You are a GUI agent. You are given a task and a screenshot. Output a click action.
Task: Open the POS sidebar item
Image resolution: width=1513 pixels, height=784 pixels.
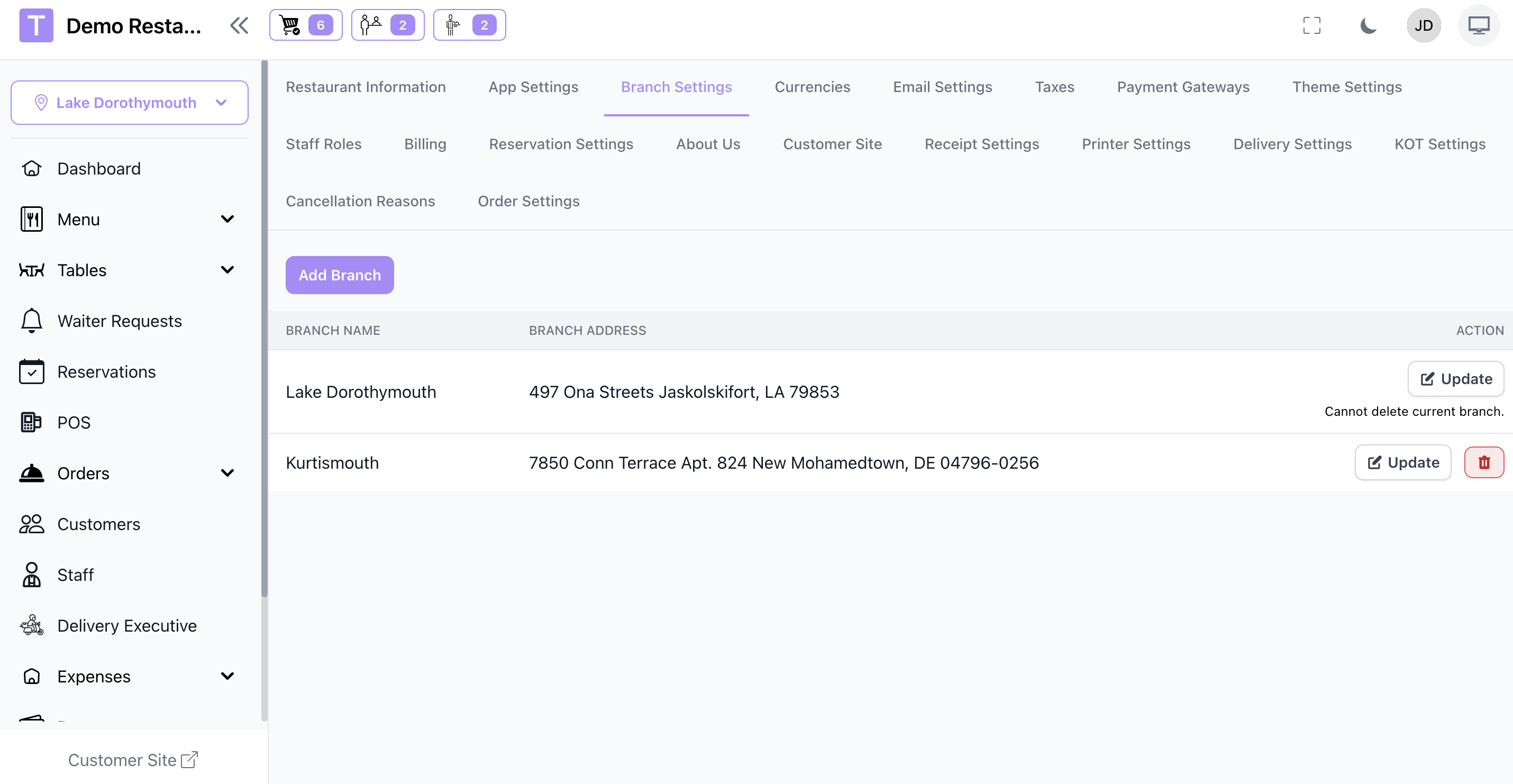point(74,422)
